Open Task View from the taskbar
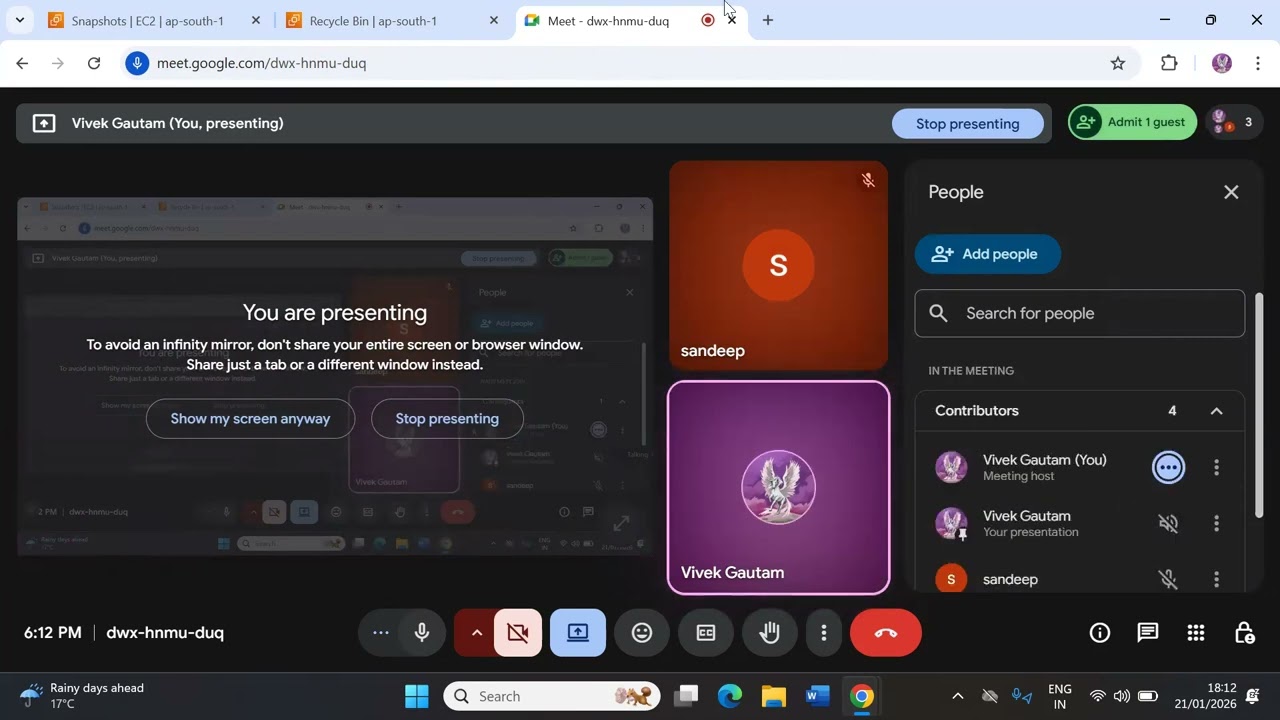Screen dimensions: 1280x720 pyautogui.click(x=686, y=696)
